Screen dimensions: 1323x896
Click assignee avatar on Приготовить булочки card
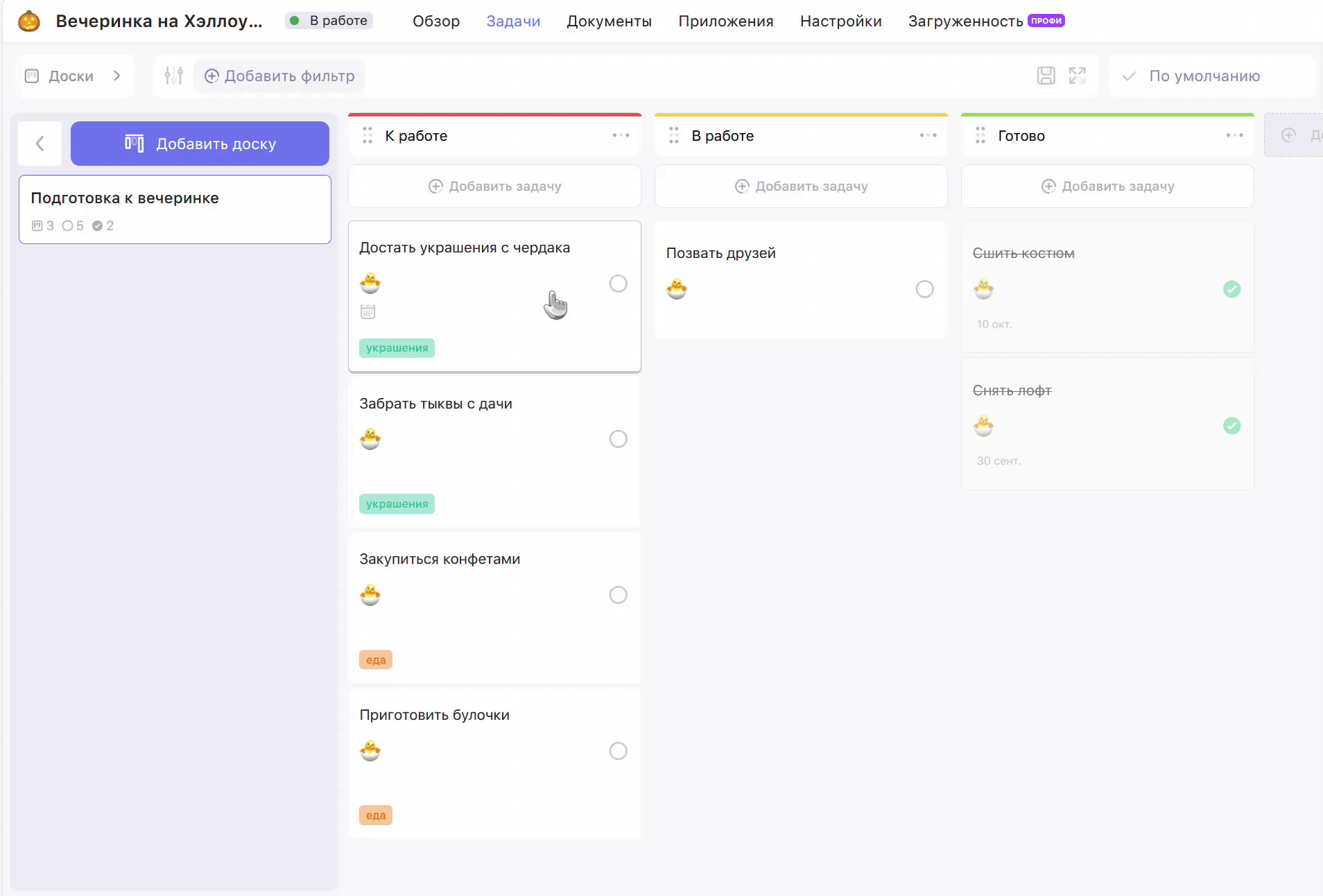(x=370, y=751)
